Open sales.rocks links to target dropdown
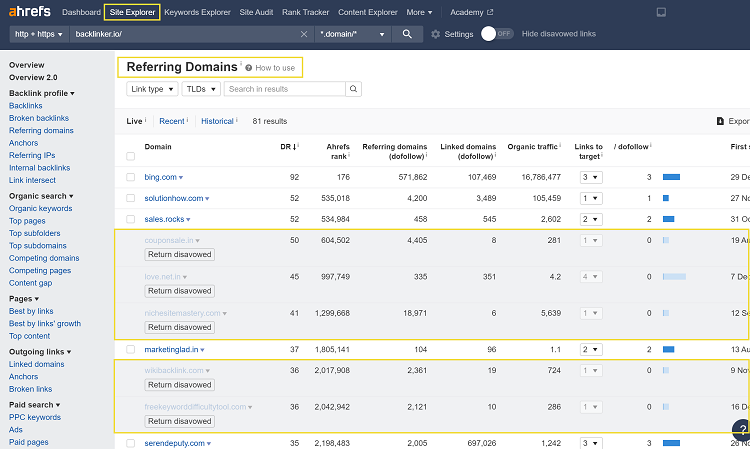 [x=591, y=219]
